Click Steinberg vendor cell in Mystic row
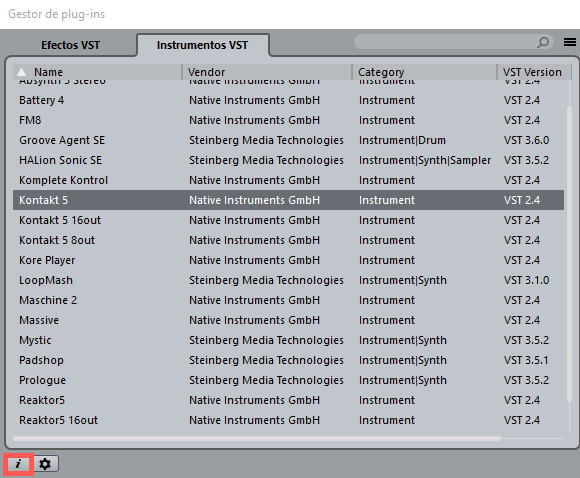The image size is (580, 478). coord(266,340)
